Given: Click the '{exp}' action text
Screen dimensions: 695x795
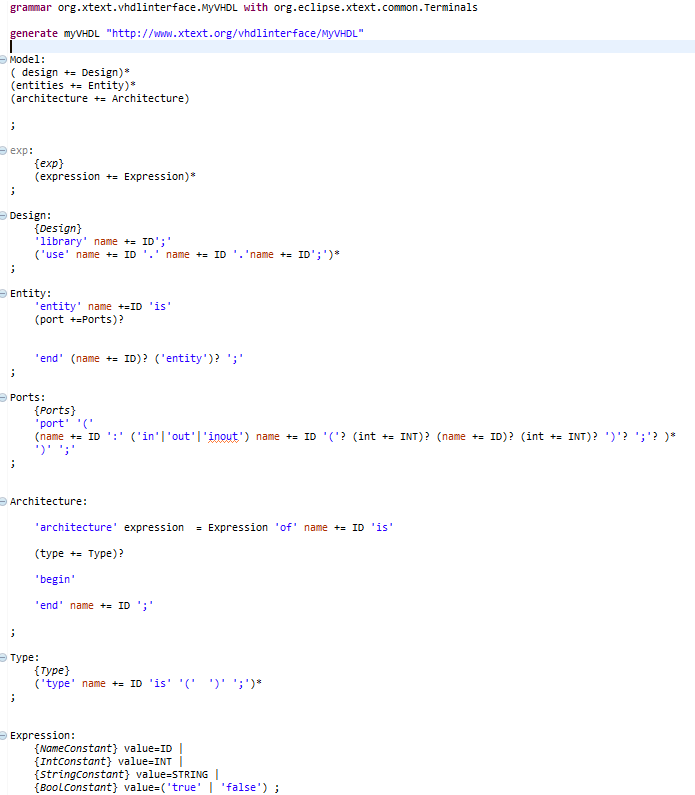Looking at the screenshot, I should pos(49,164).
